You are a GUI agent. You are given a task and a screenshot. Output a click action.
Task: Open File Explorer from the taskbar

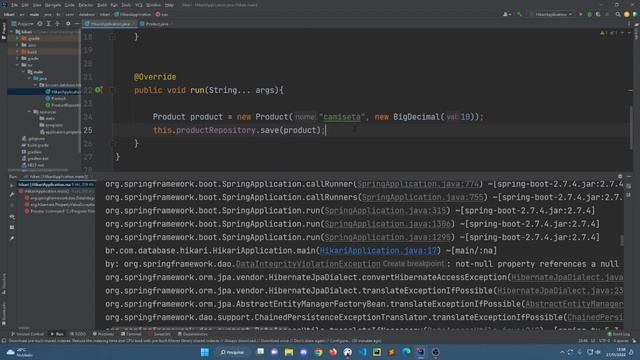click(x=289, y=352)
